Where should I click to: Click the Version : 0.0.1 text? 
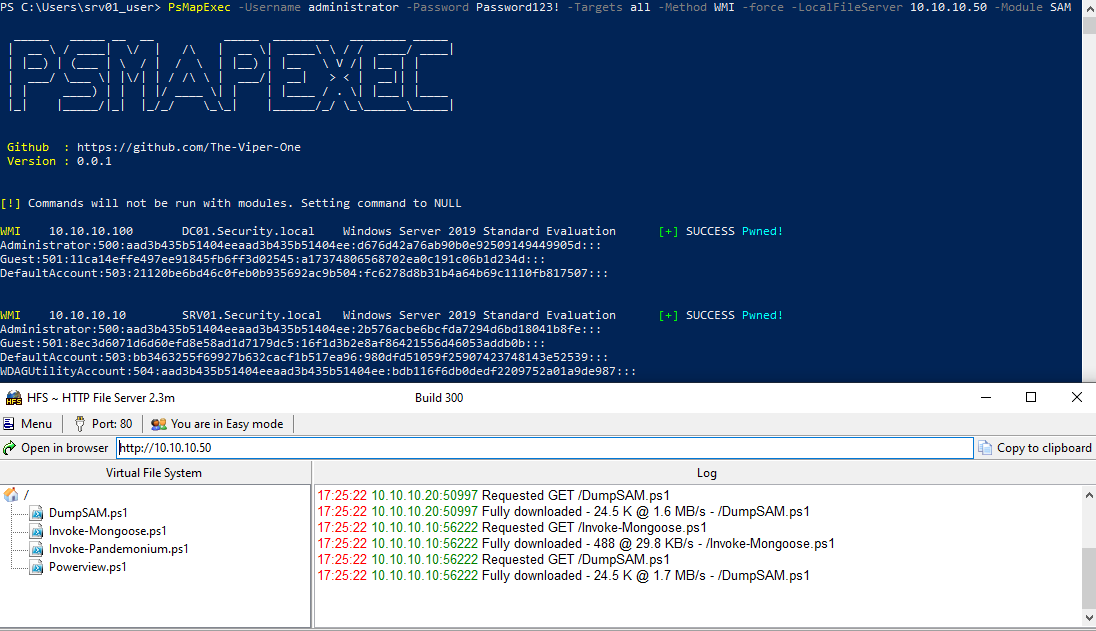(59, 161)
